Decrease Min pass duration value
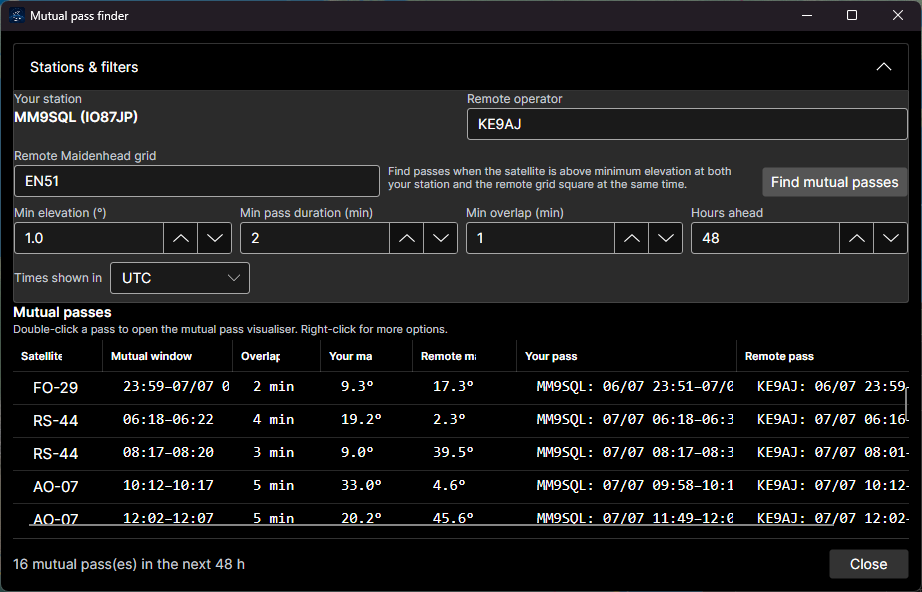This screenshot has height=592, width=922. (x=440, y=238)
